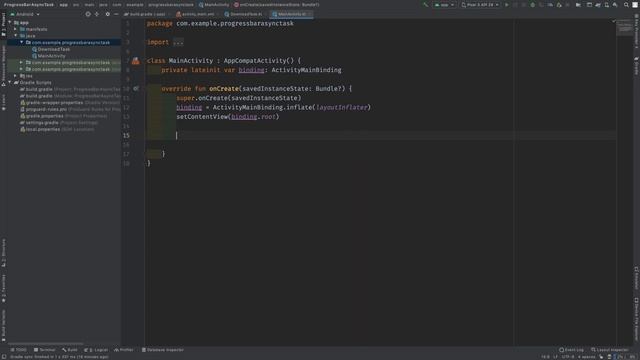Click the override gutter icon beside onCreate

pos(136,88)
